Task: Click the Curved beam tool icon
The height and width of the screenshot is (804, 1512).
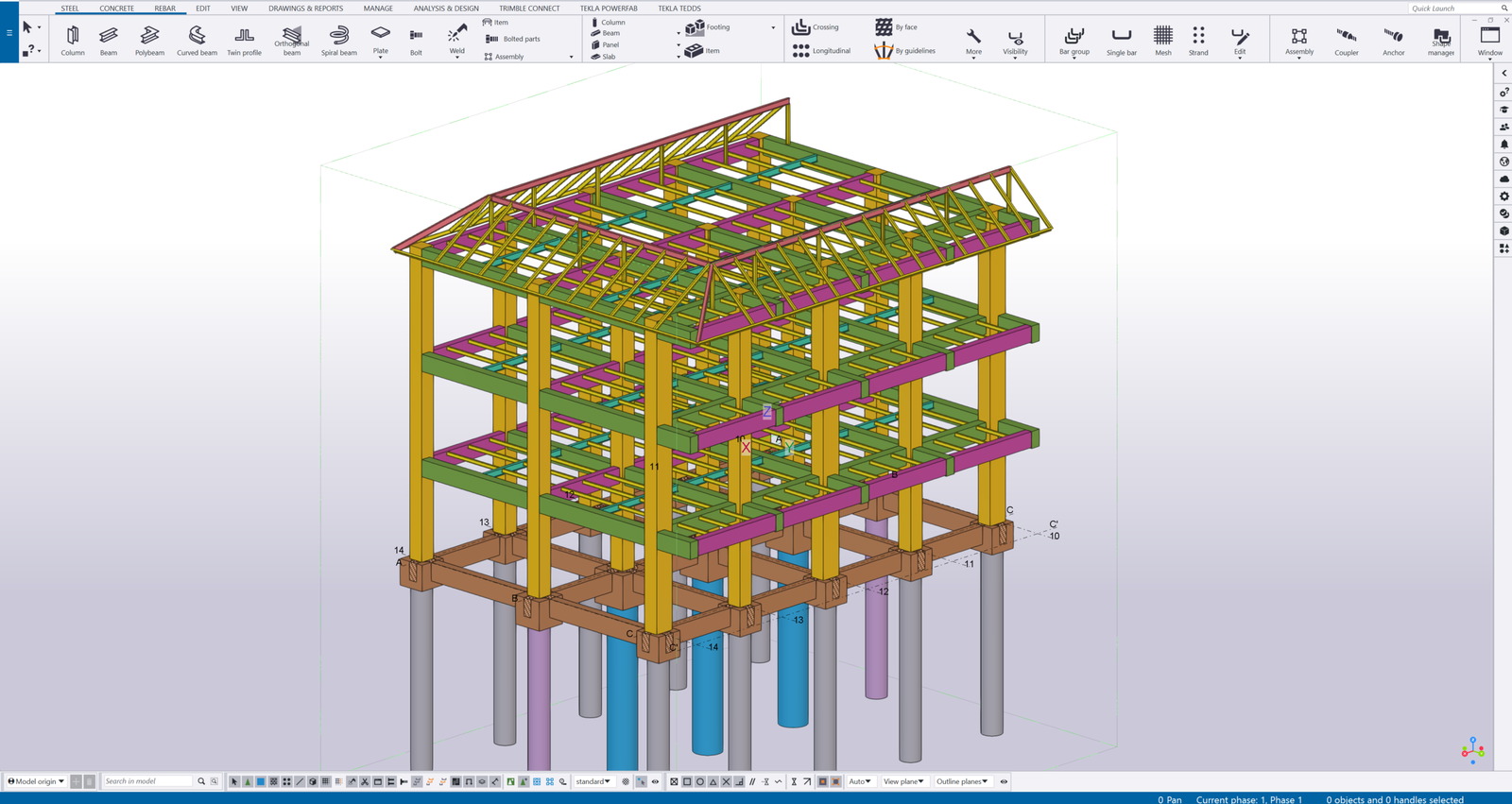Action: [x=197, y=40]
